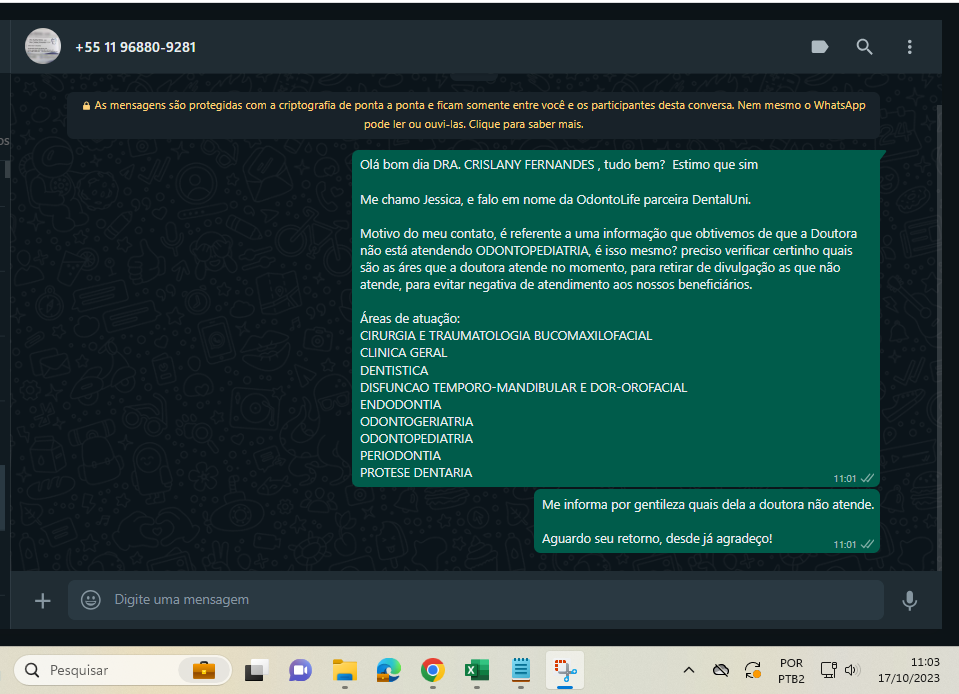Launch the Teams chat taskbar icon
Image resolution: width=959 pixels, height=694 pixels.
pyautogui.click(x=300, y=670)
